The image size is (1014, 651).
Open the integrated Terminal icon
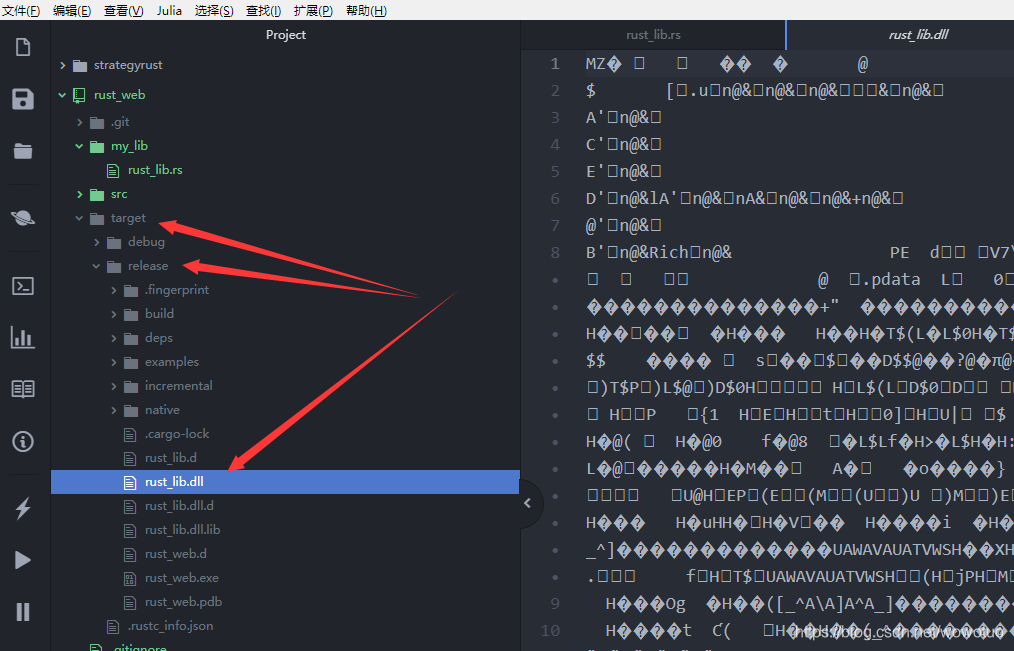(x=22, y=285)
